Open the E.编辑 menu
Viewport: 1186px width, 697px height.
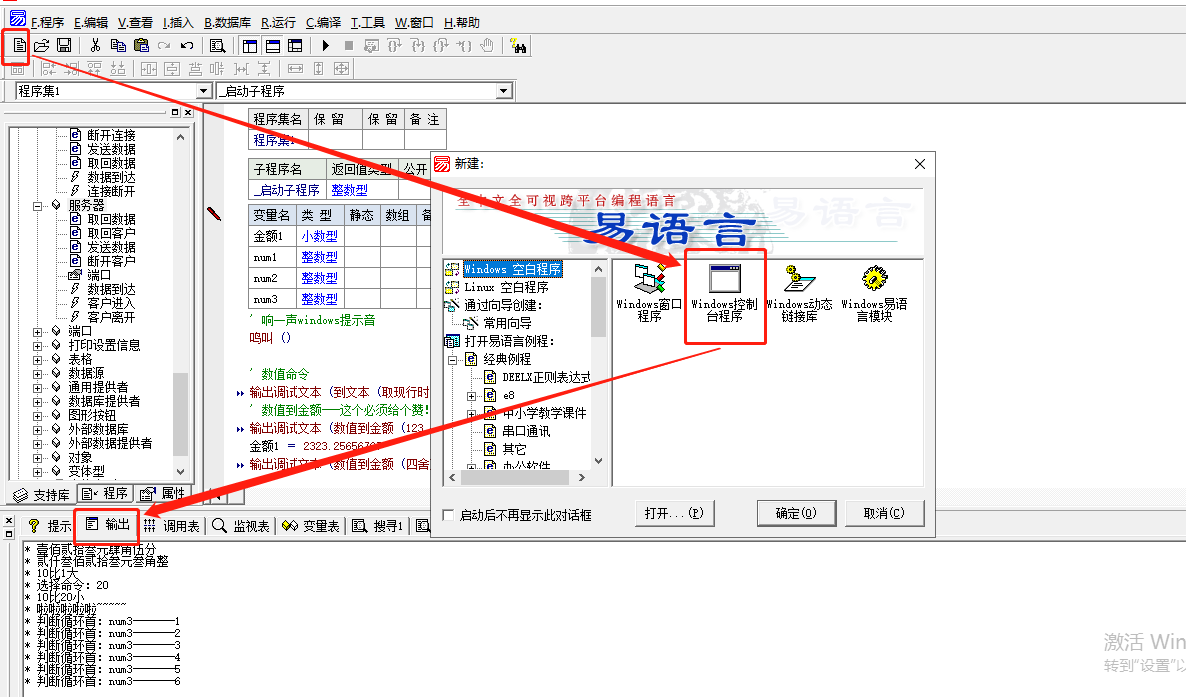[91, 23]
